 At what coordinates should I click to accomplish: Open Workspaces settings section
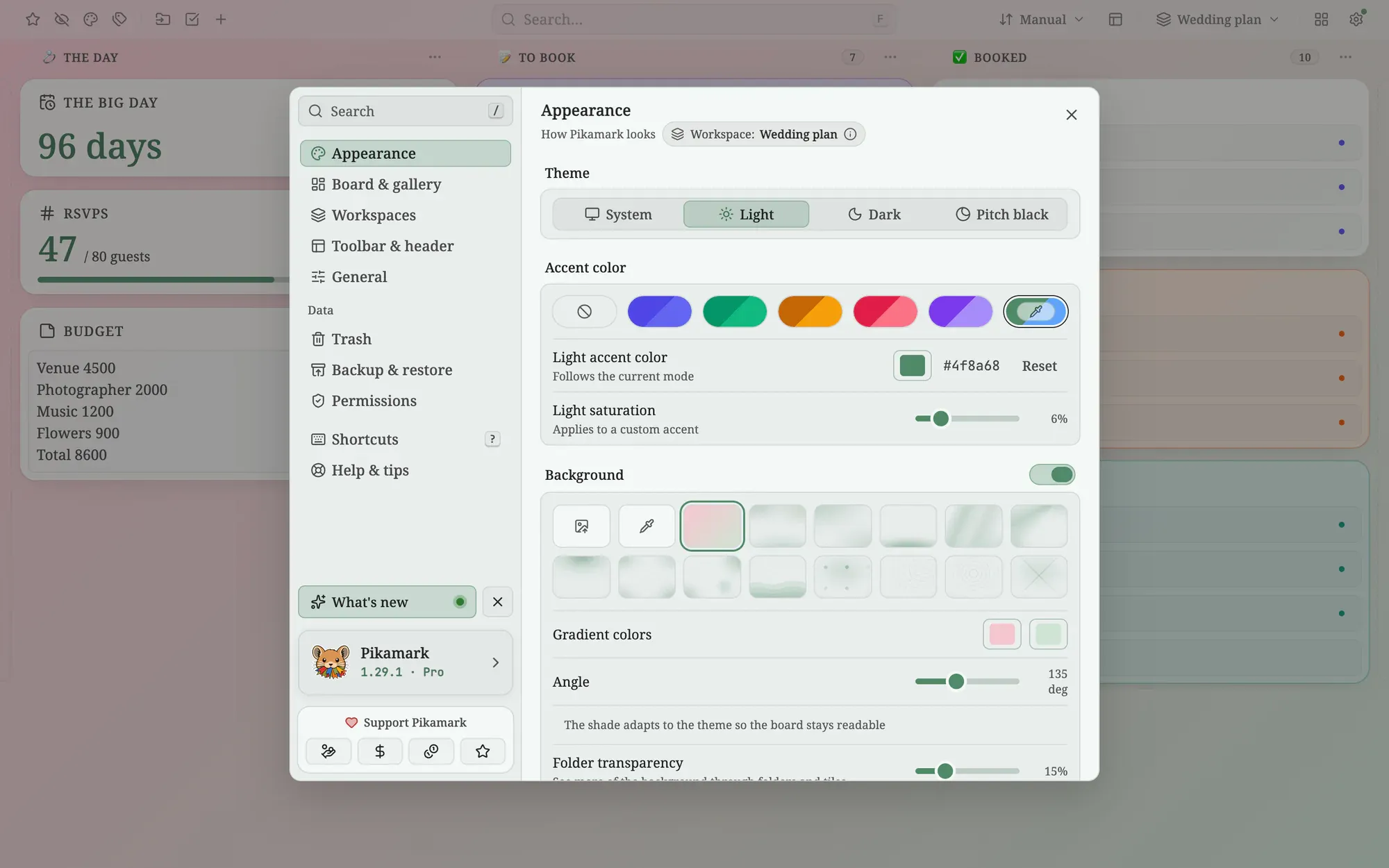click(406, 215)
